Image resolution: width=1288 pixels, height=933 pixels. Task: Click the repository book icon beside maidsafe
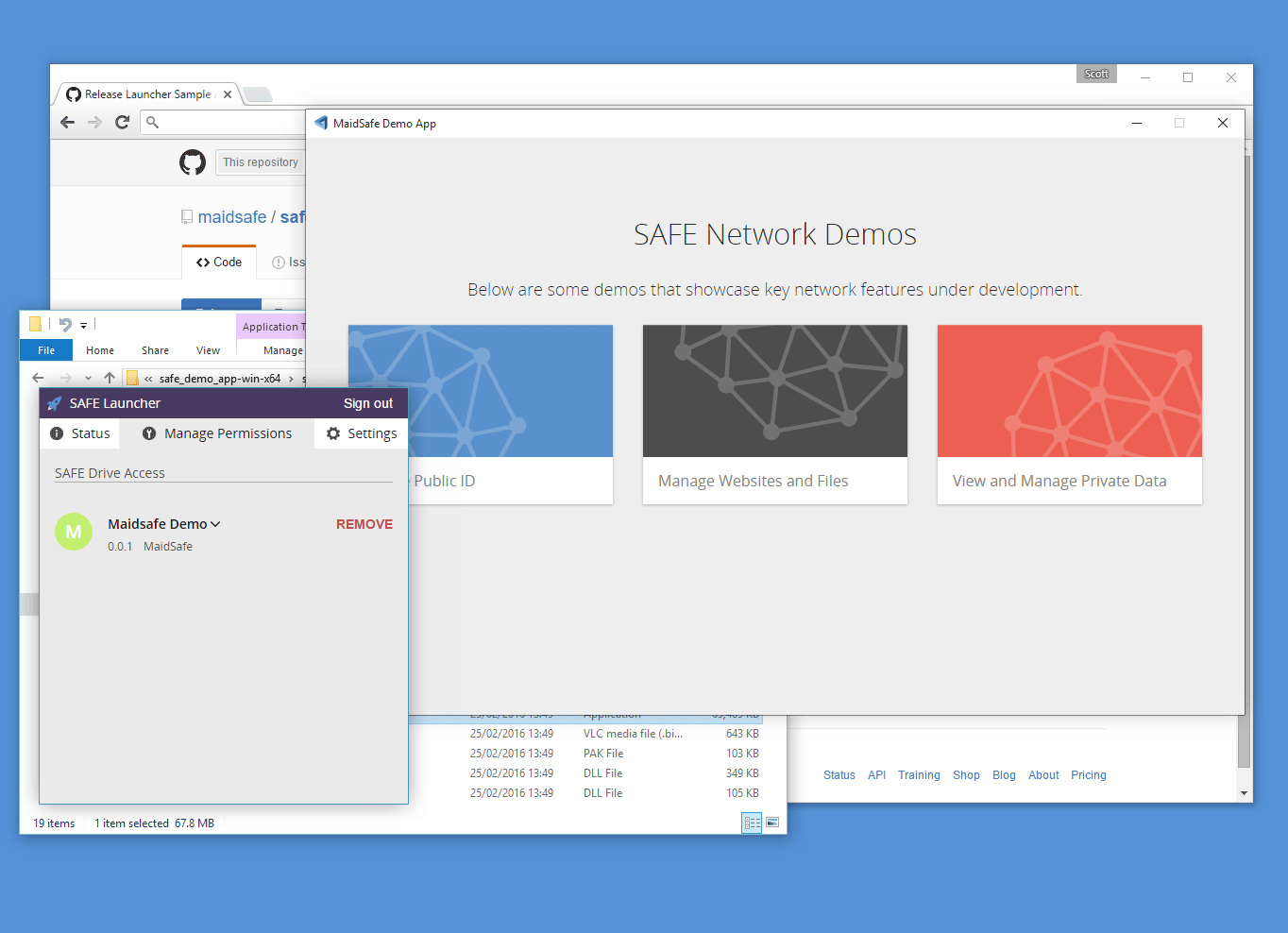187,217
